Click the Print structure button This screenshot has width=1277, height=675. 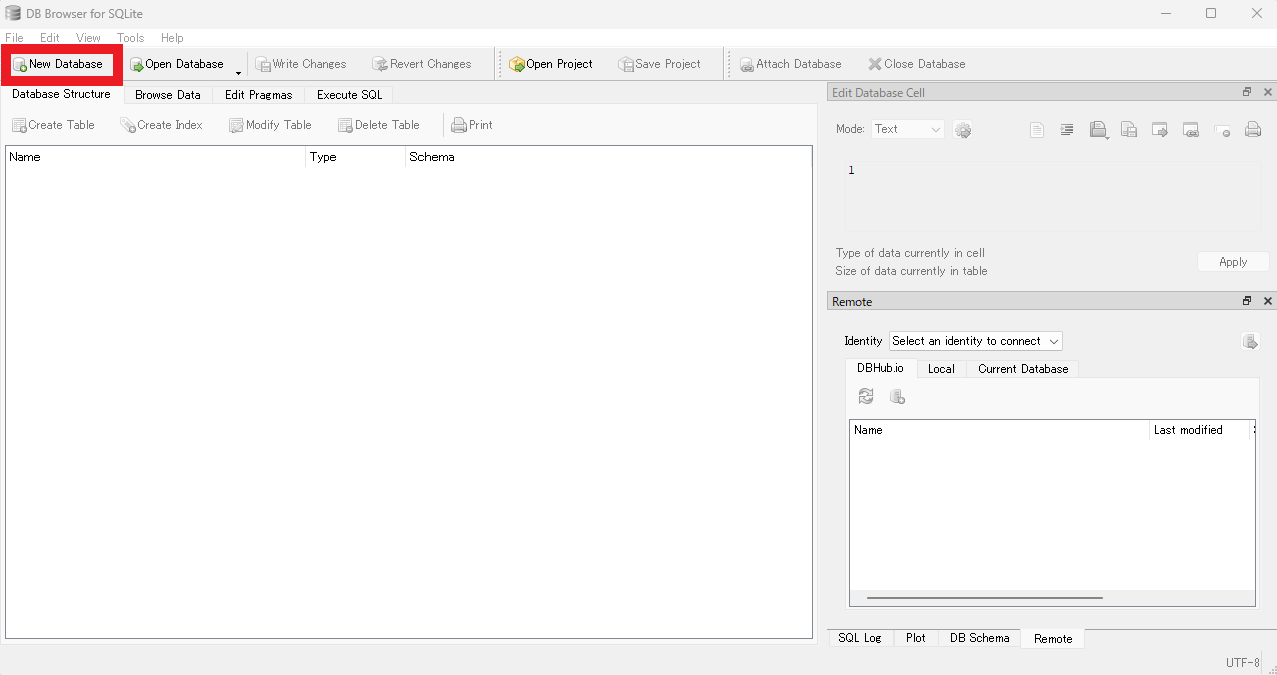472,125
